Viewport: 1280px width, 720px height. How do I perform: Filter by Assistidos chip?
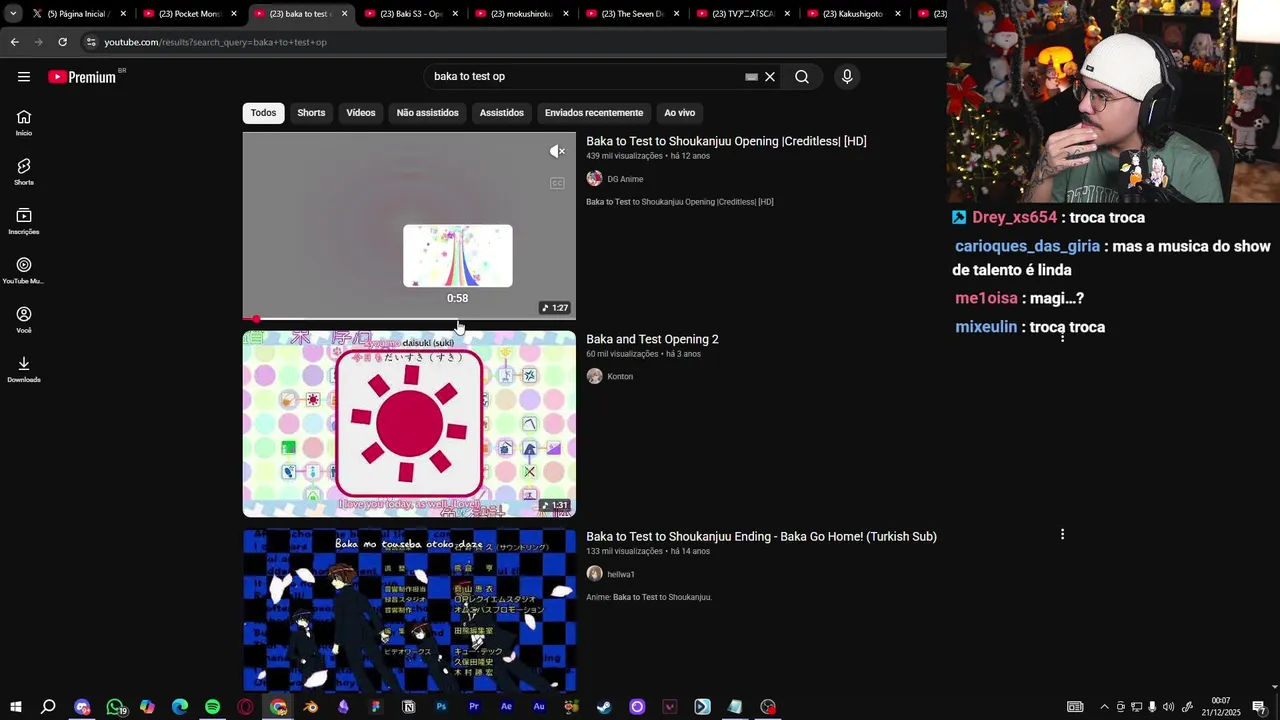[x=502, y=113]
